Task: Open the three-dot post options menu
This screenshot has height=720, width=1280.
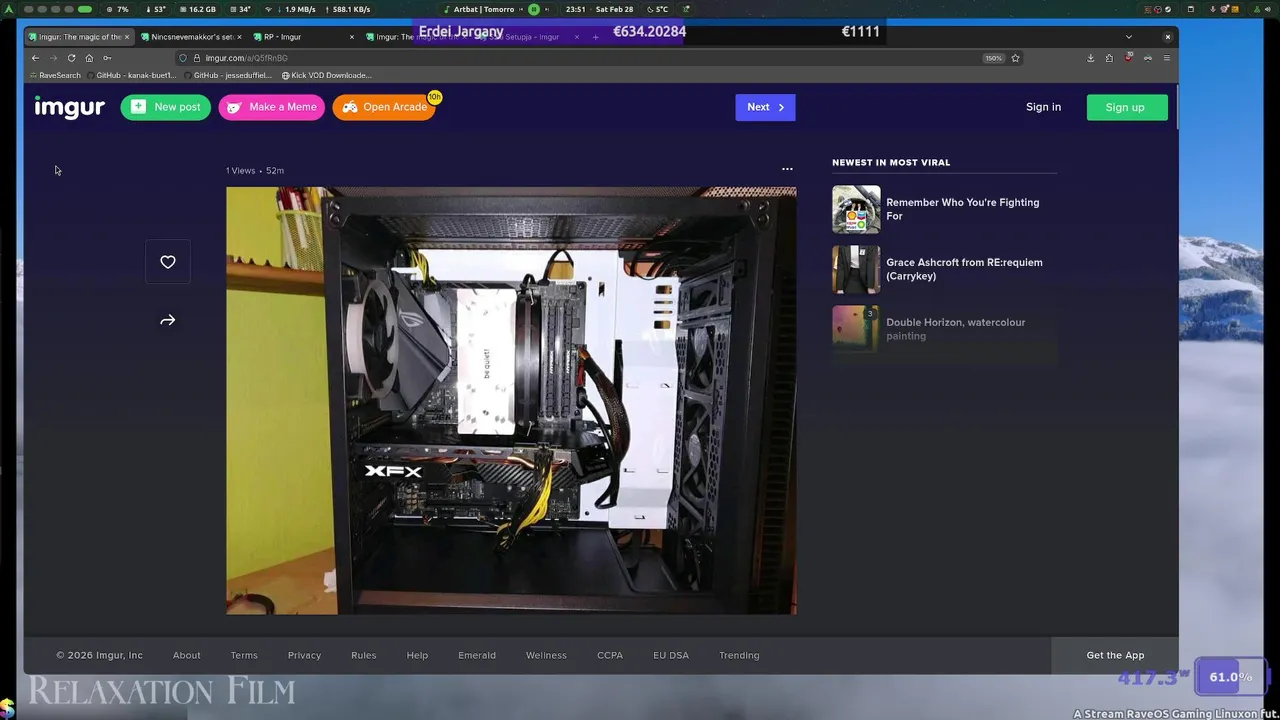Action: pos(787,169)
